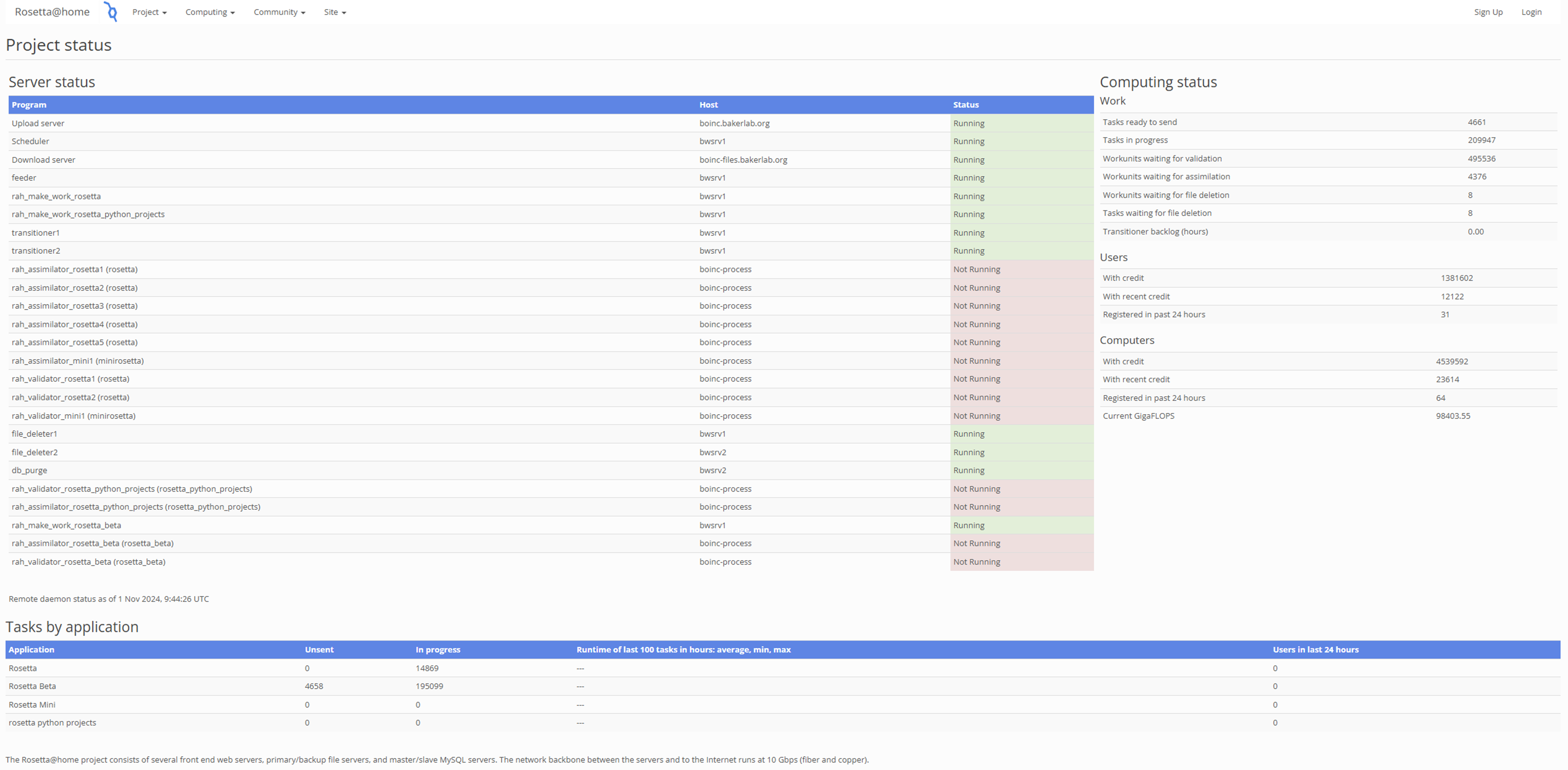Click Workunits waiting for assimilation value 4376
The height and width of the screenshot is (770, 1568).
click(1477, 177)
